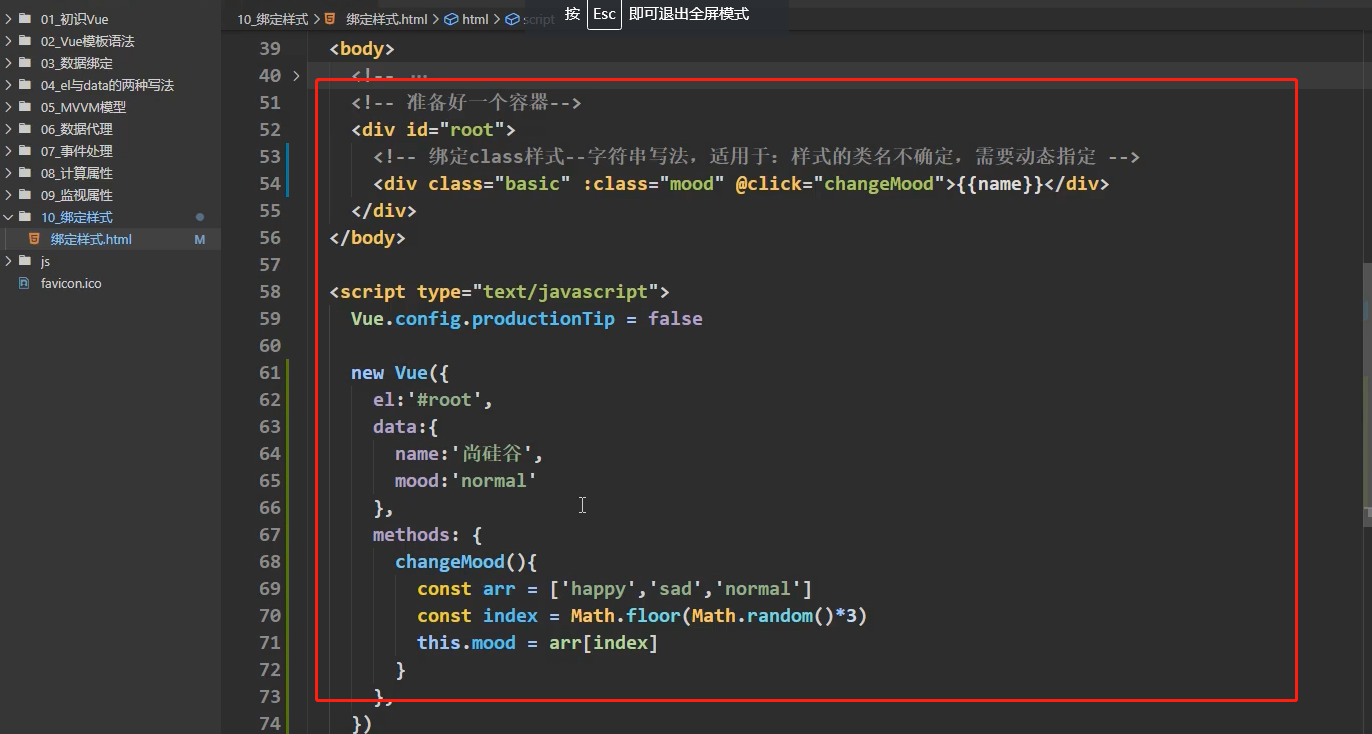Click changeMood(){ on line 68
Image resolution: width=1372 pixels, height=734 pixels.
(x=466, y=562)
